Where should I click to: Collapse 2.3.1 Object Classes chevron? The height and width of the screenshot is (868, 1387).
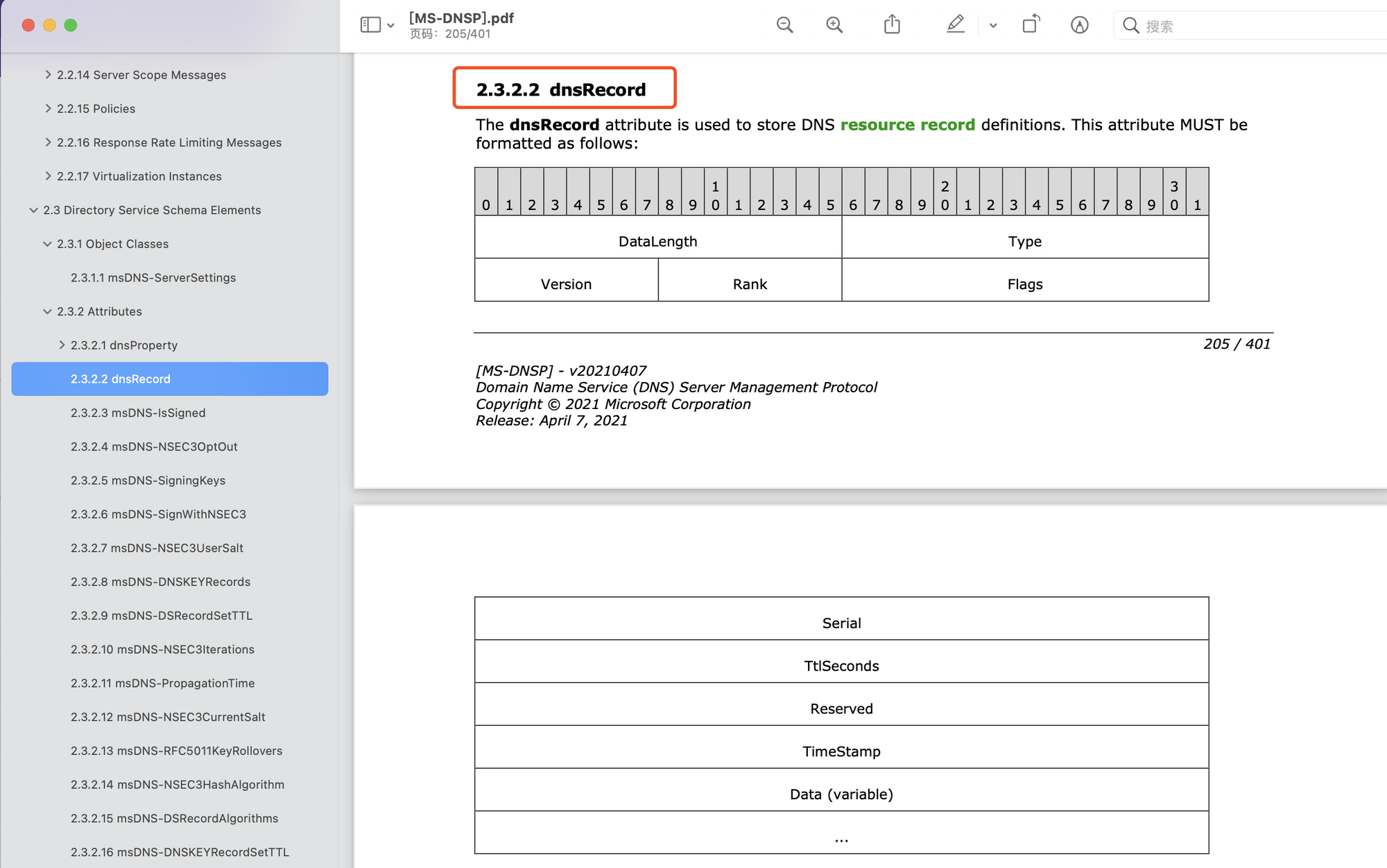pyautogui.click(x=47, y=244)
